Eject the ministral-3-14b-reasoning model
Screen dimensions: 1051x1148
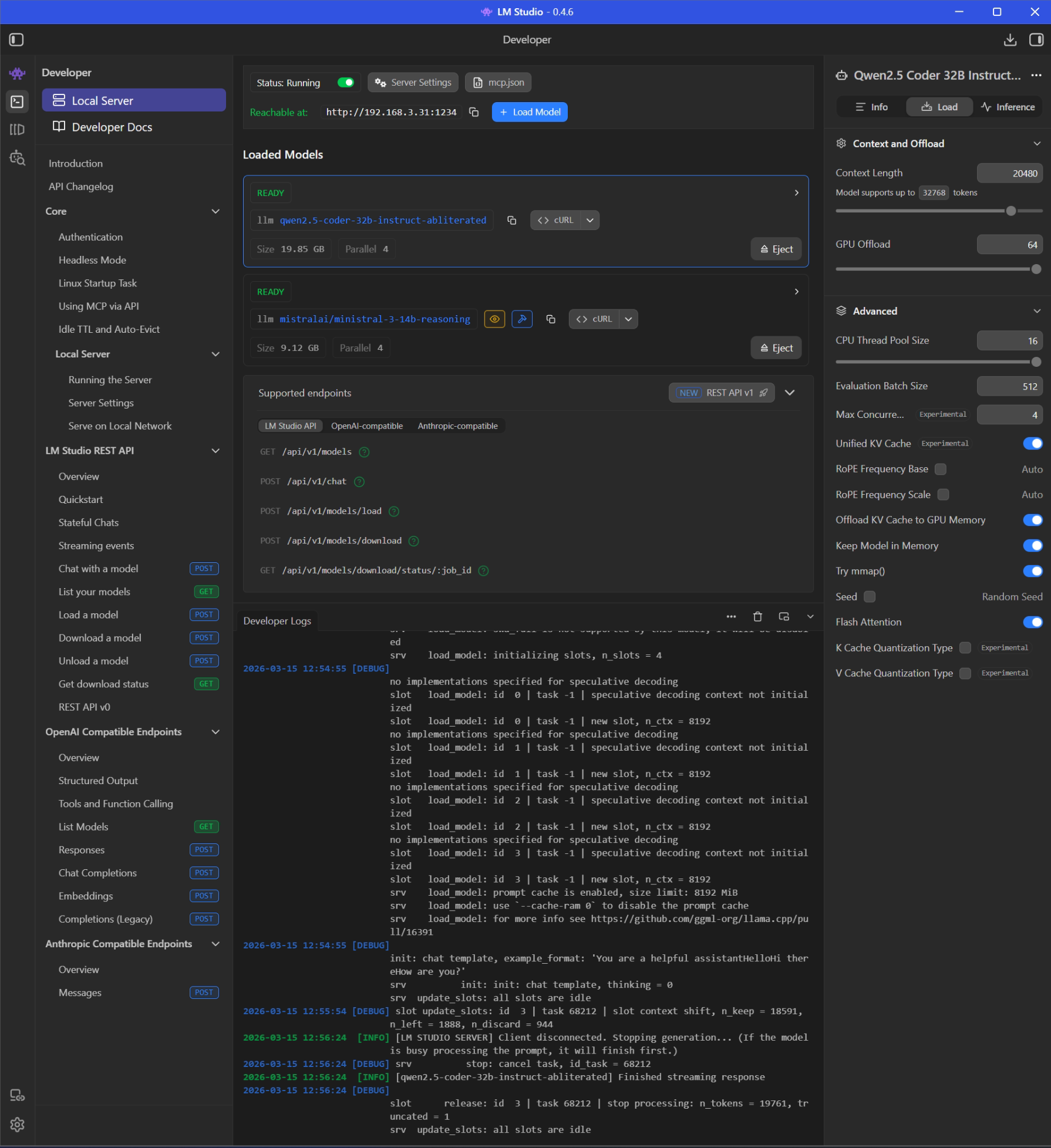point(776,348)
